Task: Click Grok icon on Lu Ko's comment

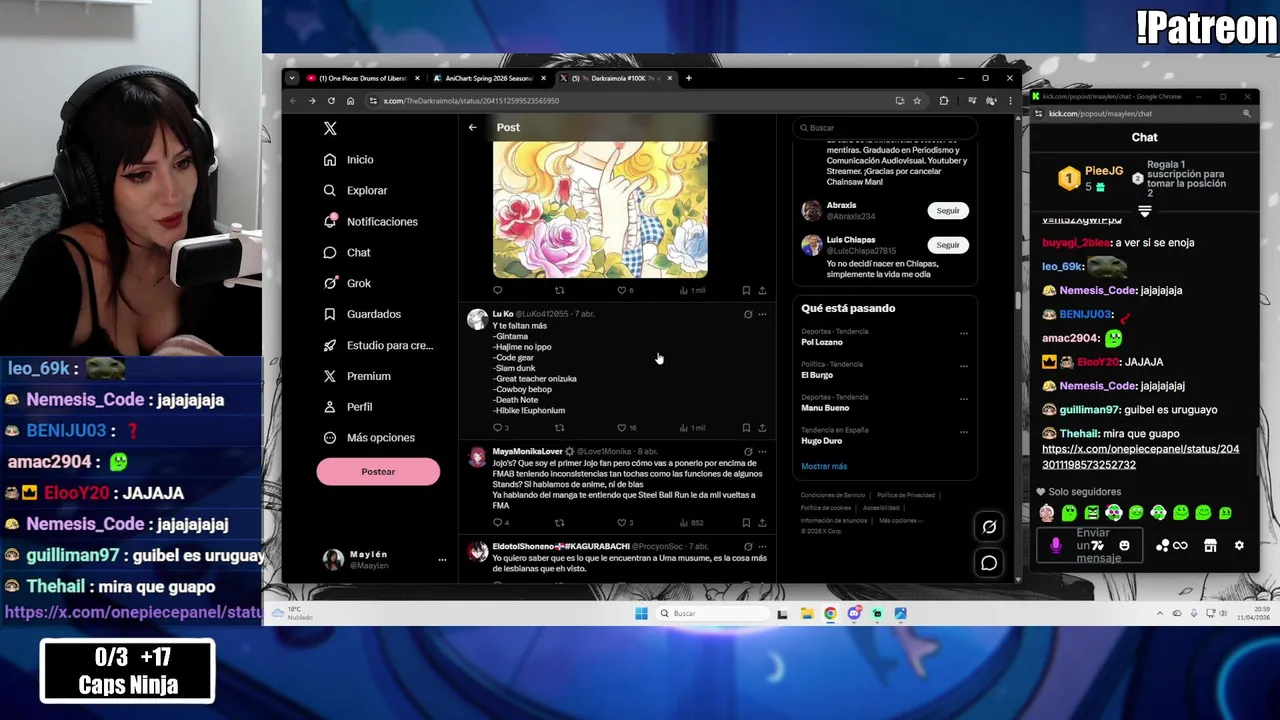Action: click(748, 314)
